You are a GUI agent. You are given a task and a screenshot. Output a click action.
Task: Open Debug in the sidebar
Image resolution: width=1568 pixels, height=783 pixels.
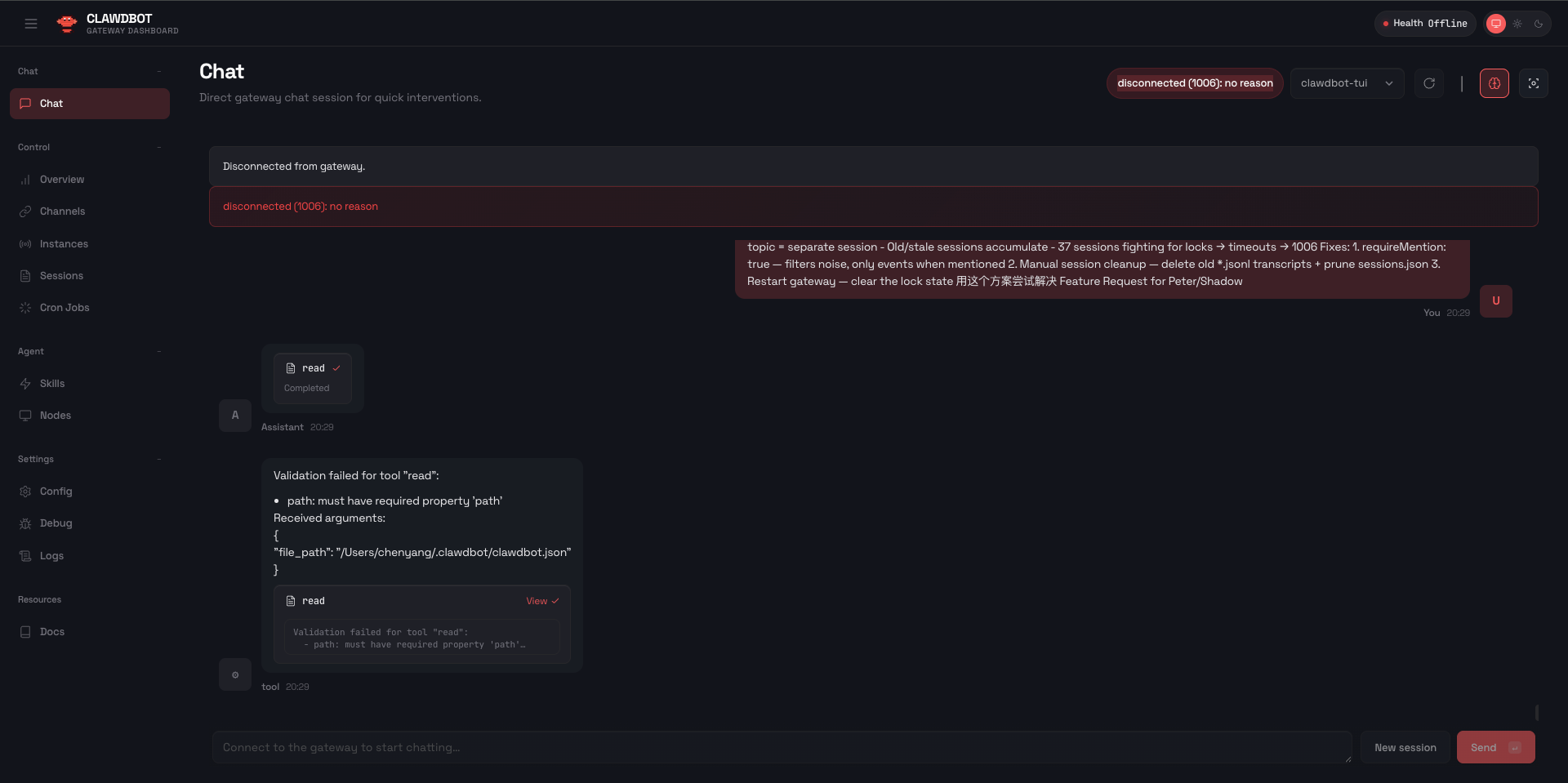56,523
